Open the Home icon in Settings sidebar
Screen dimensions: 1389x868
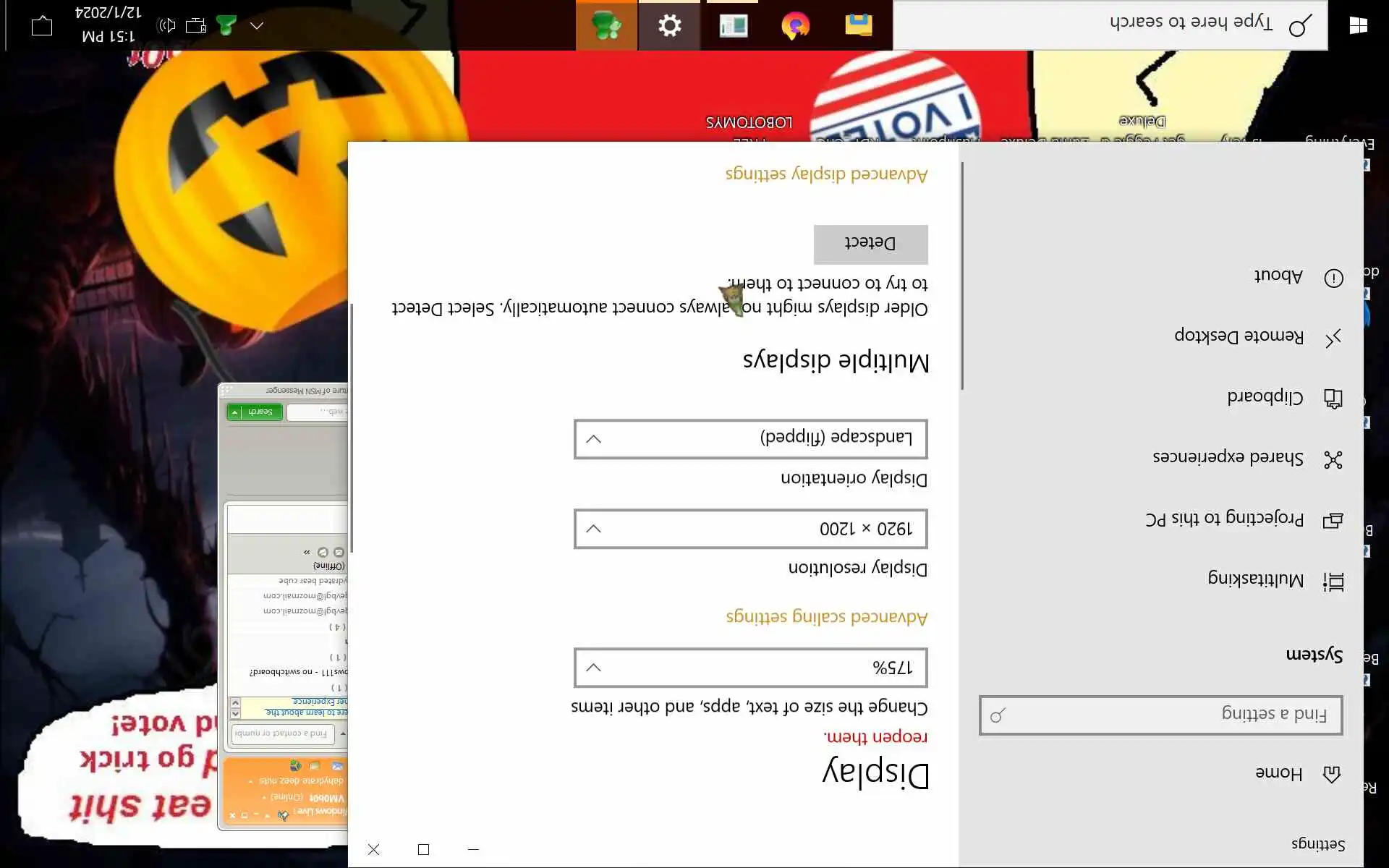coord(1332,774)
